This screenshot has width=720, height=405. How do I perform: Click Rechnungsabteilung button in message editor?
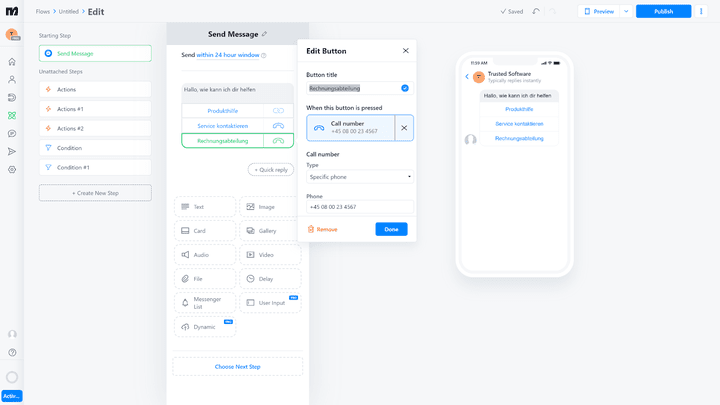click(x=223, y=141)
